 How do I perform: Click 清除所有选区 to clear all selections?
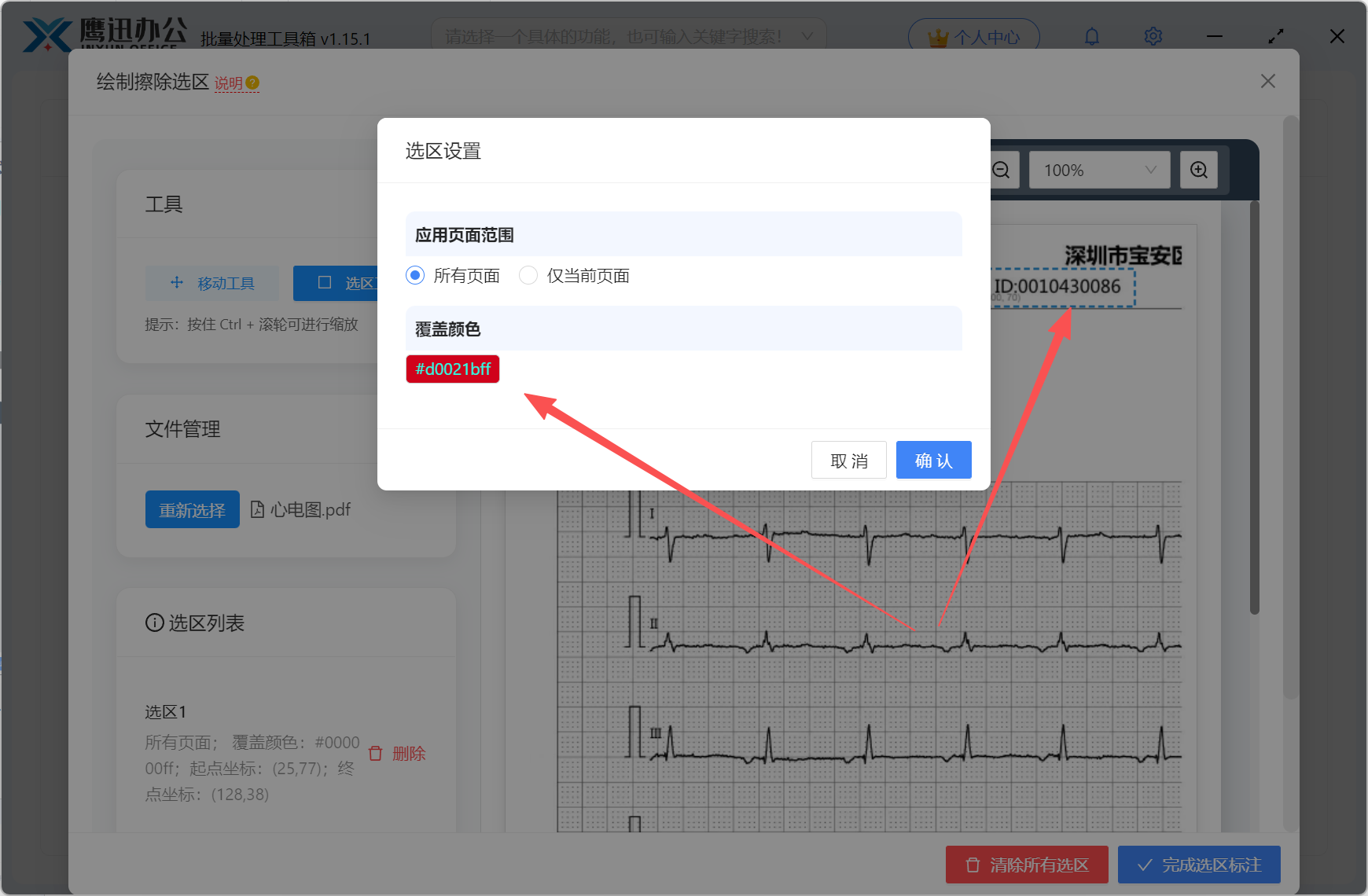[1026, 865]
